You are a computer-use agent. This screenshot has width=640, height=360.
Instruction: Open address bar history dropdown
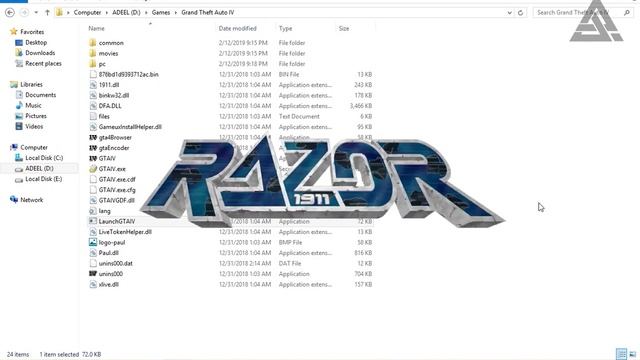click(x=509, y=13)
